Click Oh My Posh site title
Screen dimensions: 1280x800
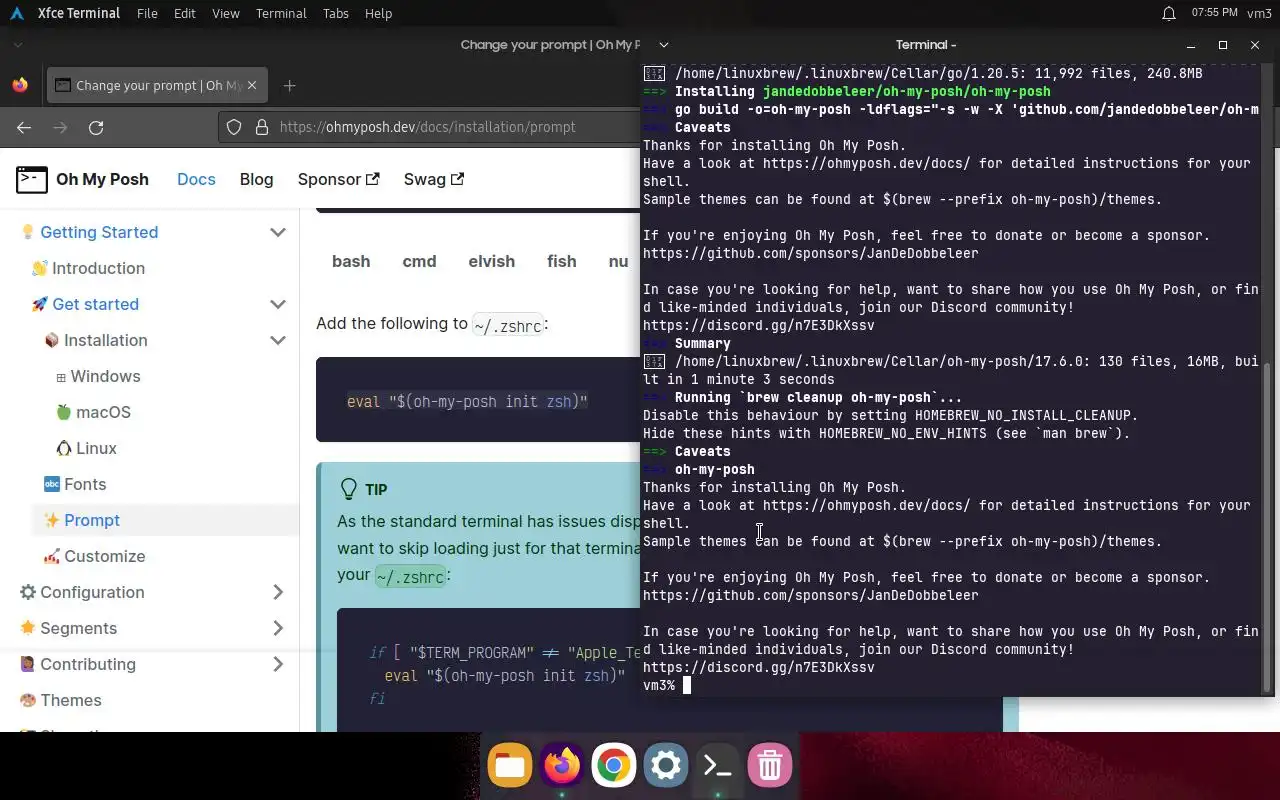102,179
